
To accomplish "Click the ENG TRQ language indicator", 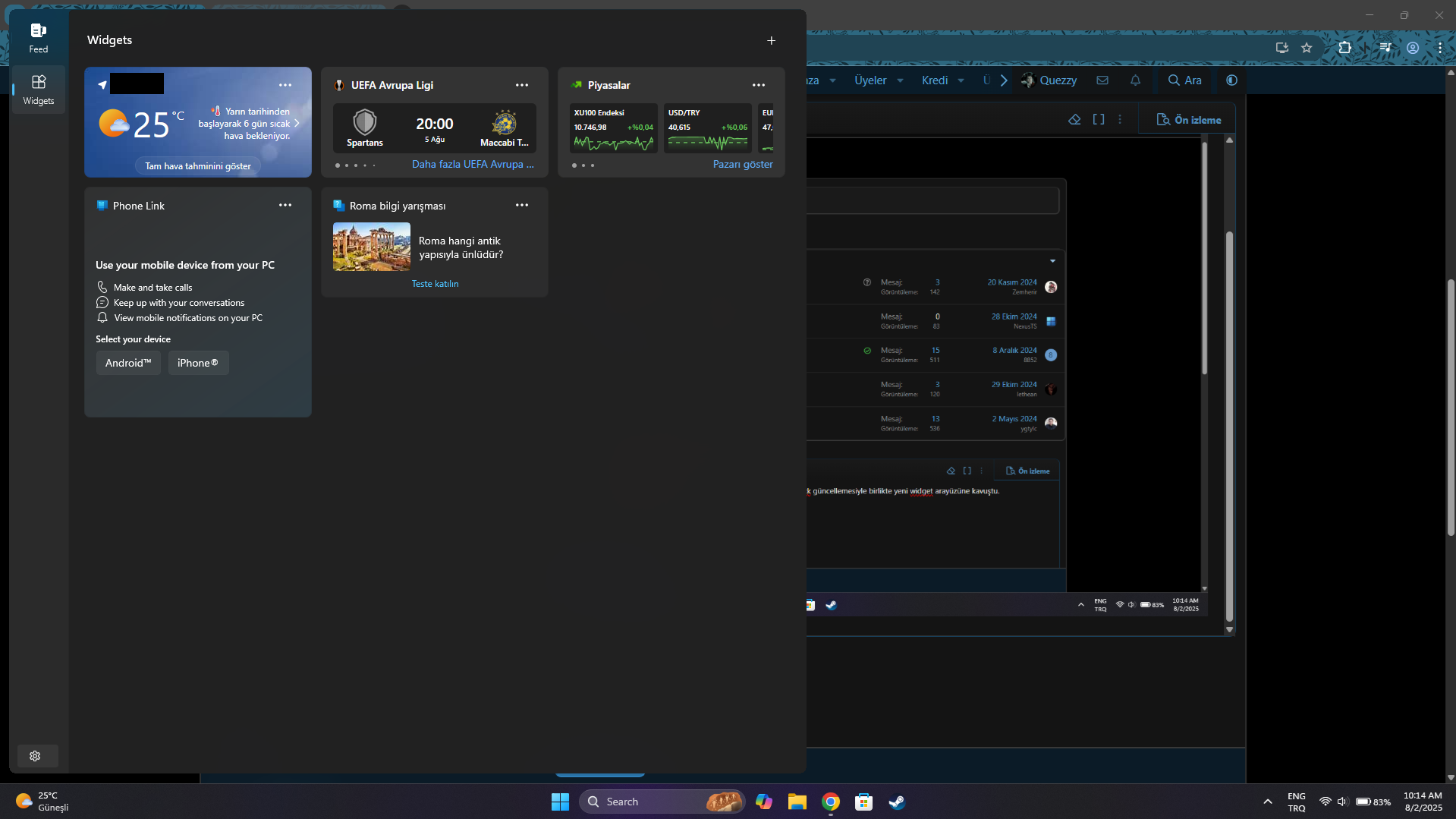I will click(x=1297, y=802).
